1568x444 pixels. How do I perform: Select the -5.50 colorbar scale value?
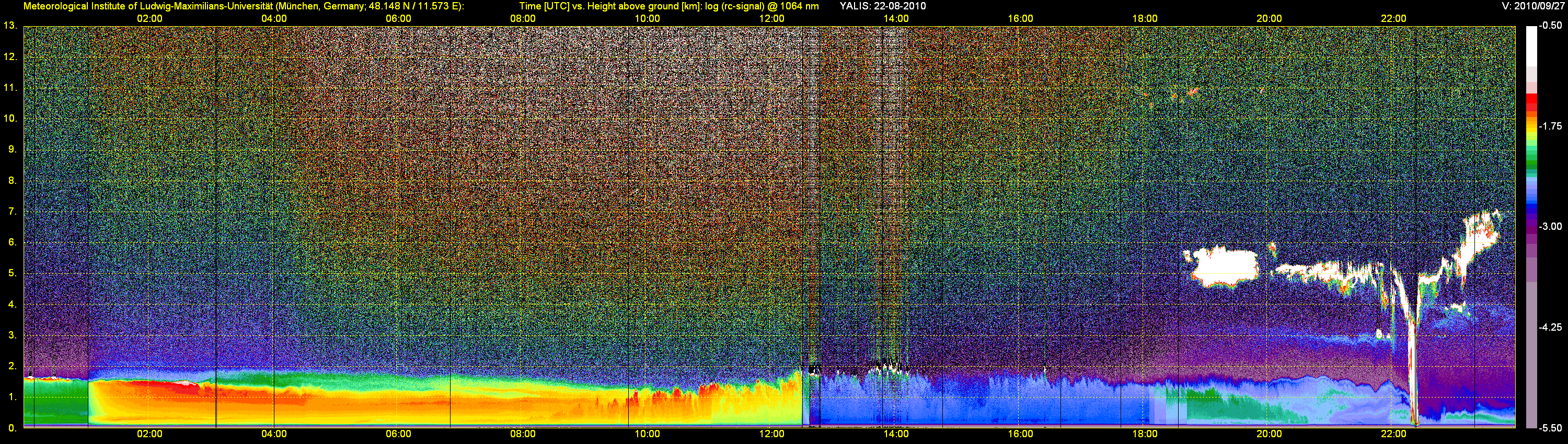[x=1550, y=428]
